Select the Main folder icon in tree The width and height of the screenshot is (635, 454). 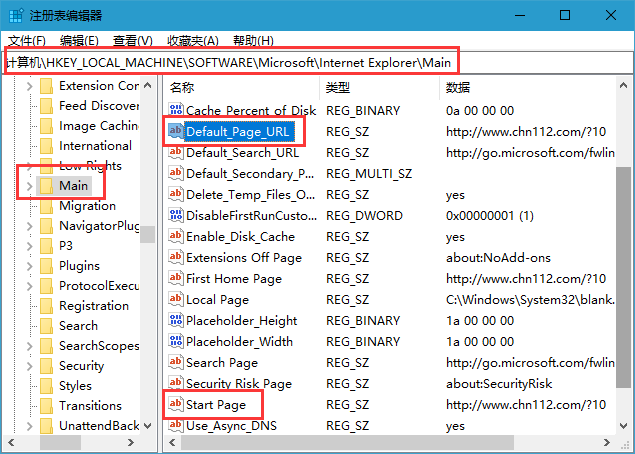coord(46,185)
